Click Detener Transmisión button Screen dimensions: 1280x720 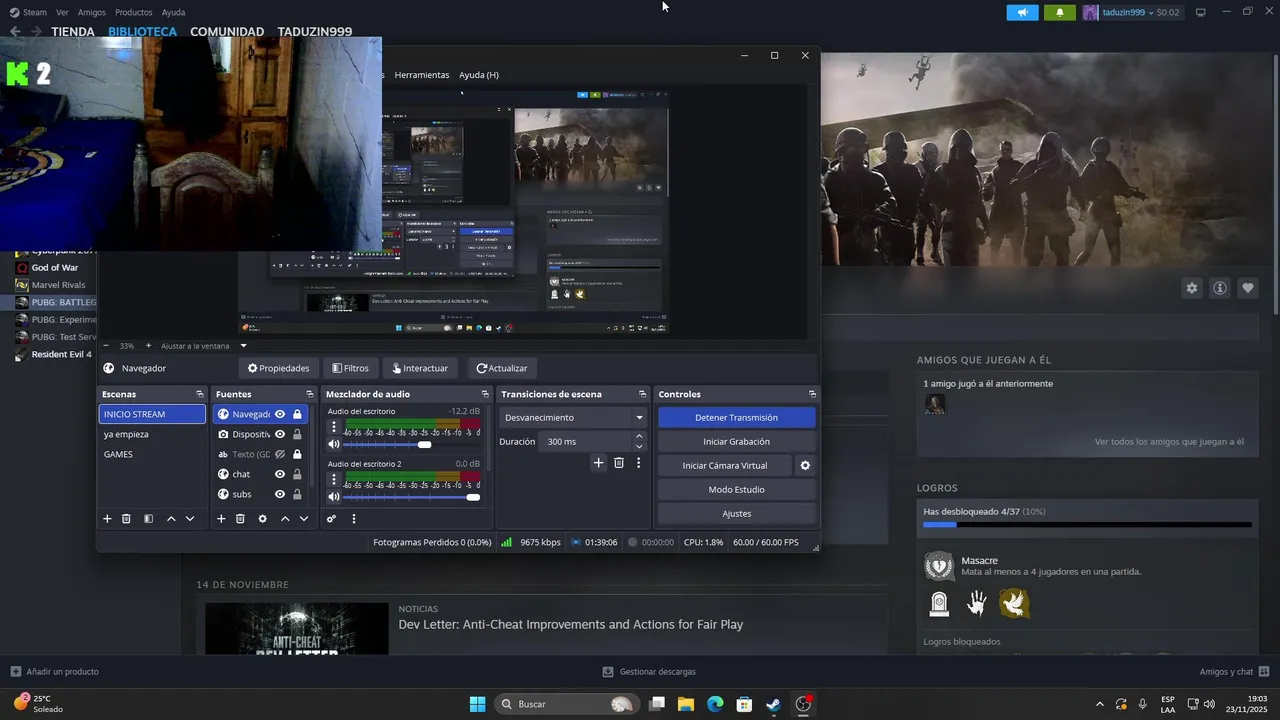click(736, 418)
